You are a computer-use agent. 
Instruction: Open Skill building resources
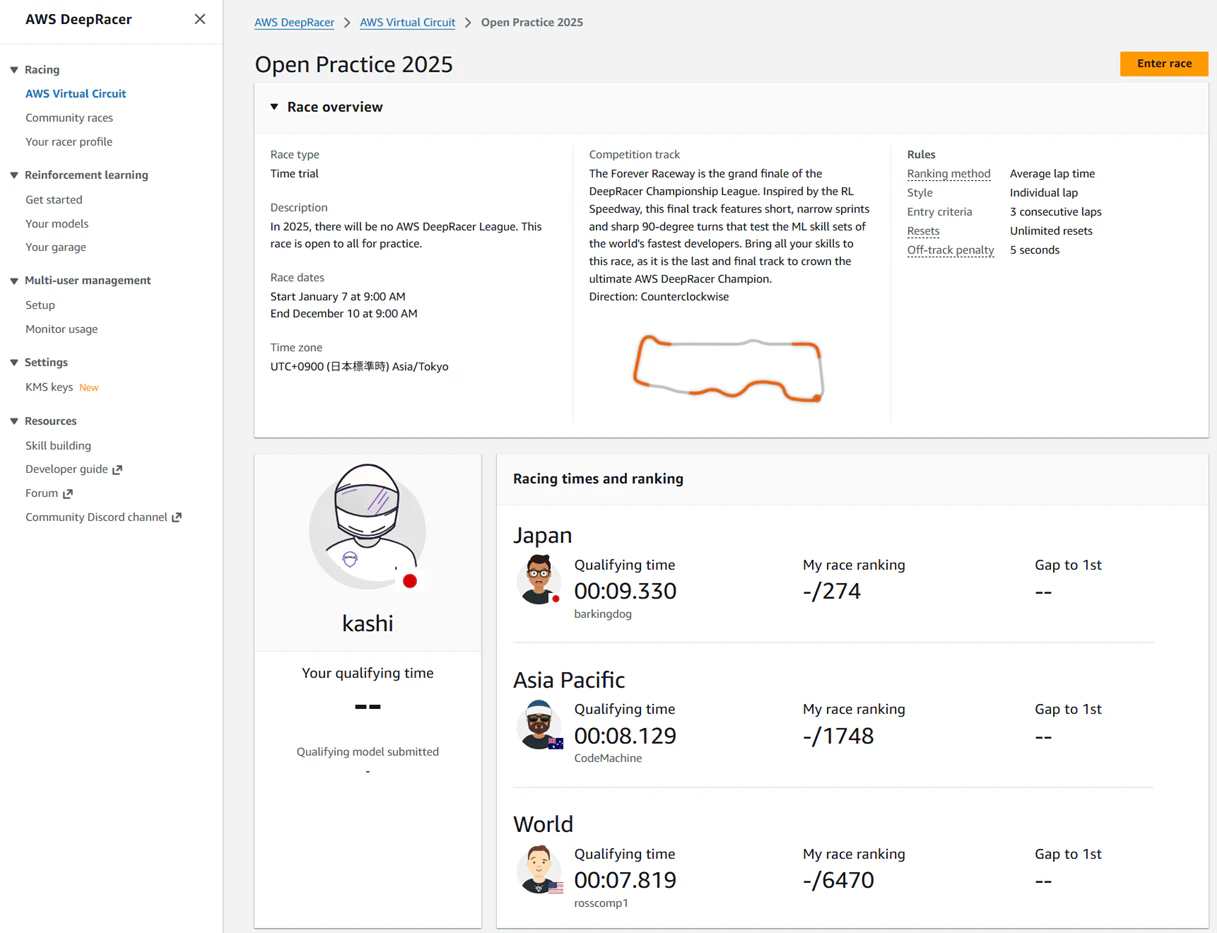coord(58,446)
